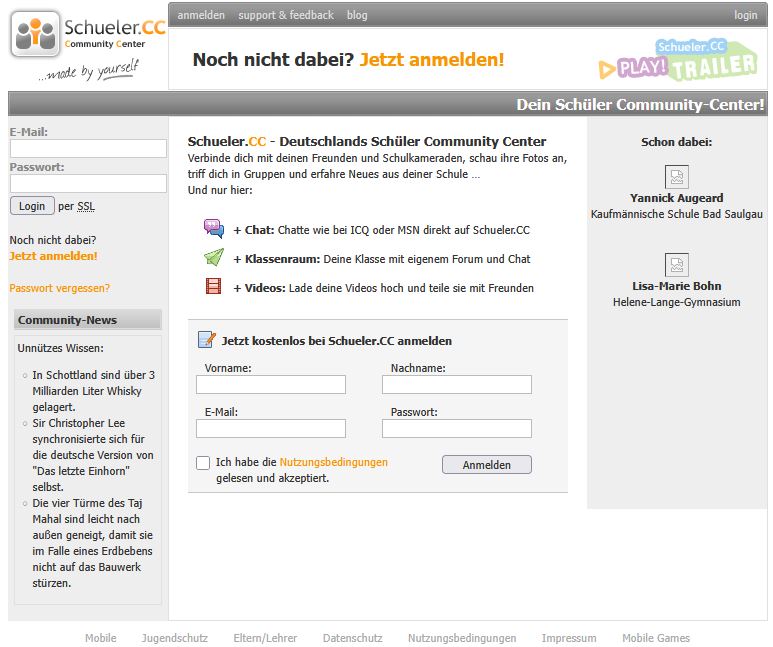Click the SSL abbreviation text
This screenshot has height=647, width=773.
click(x=86, y=206)
